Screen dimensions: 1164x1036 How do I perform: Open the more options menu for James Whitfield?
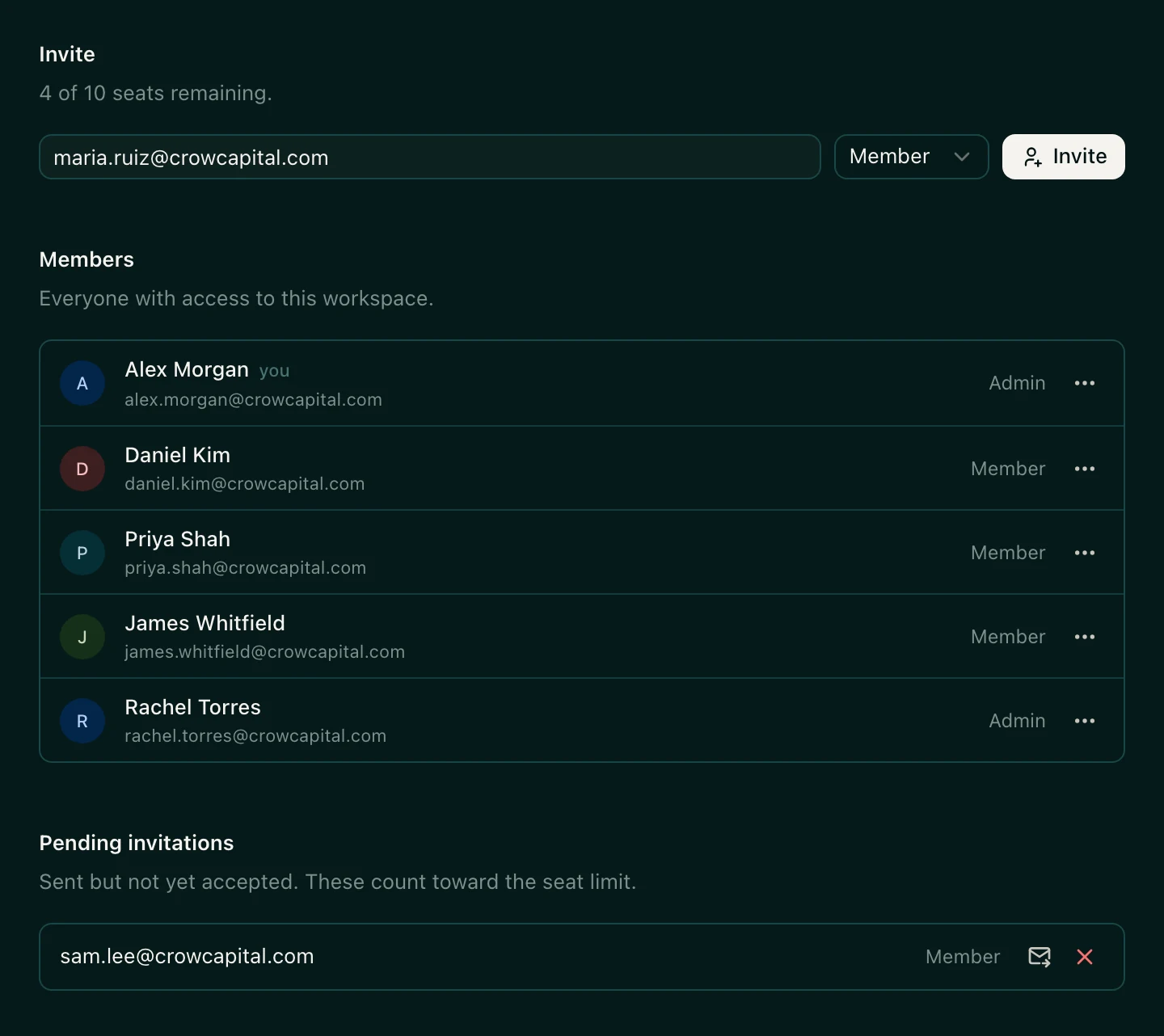1085,637
